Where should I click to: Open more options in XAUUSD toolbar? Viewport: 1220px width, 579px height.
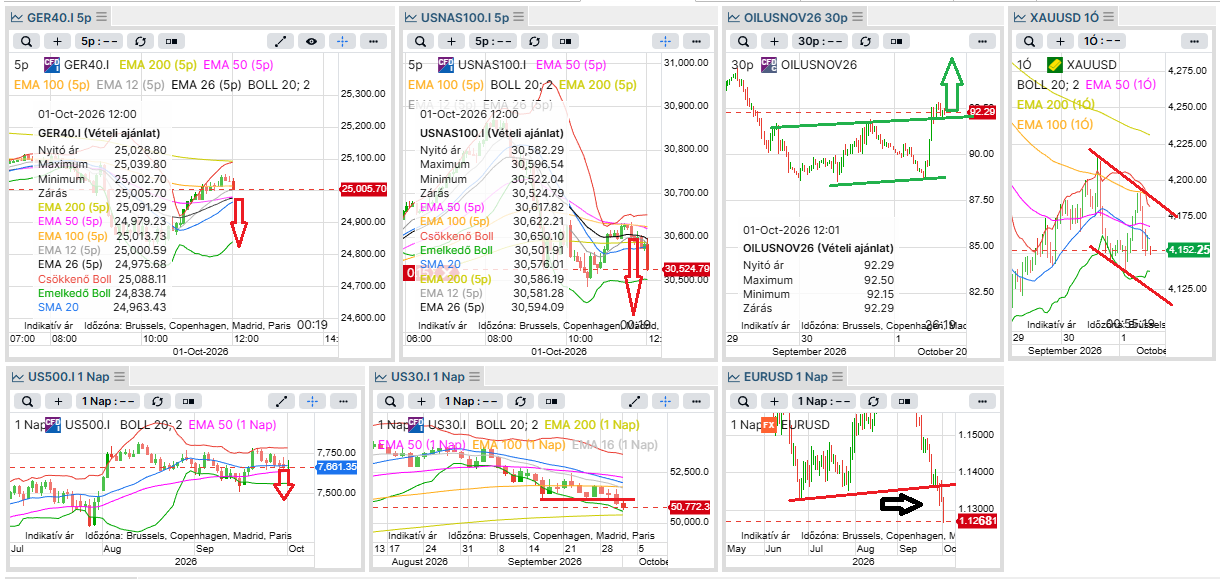coord(1194,41)
